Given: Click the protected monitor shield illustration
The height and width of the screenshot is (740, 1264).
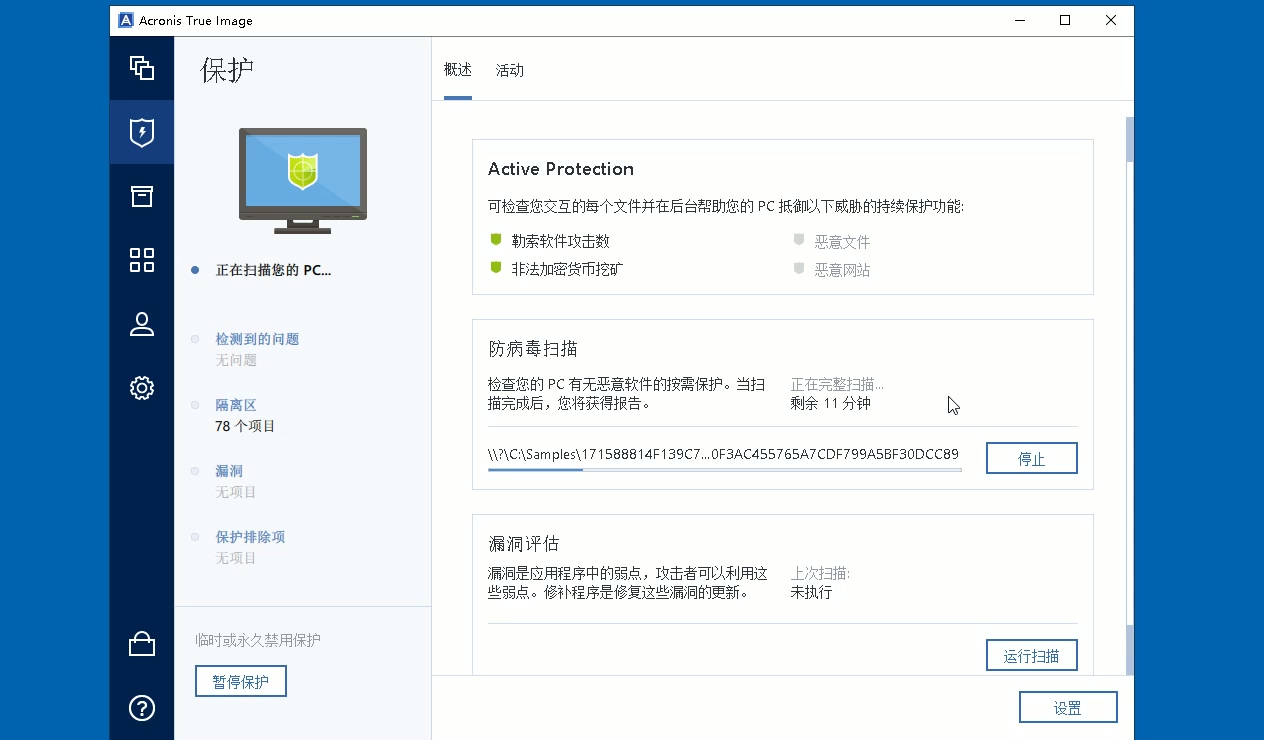Looking at the screenshot, I should [302, 181].
